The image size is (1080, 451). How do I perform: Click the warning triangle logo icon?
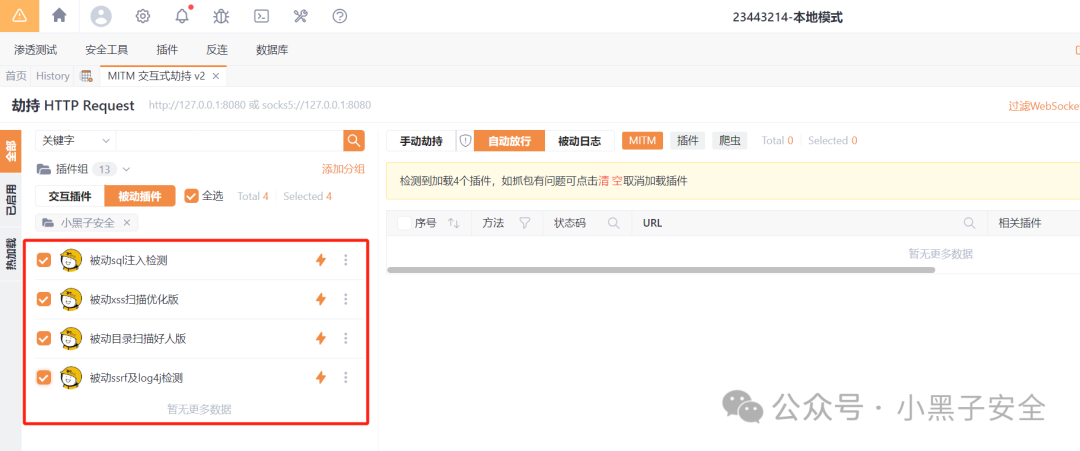19,16
